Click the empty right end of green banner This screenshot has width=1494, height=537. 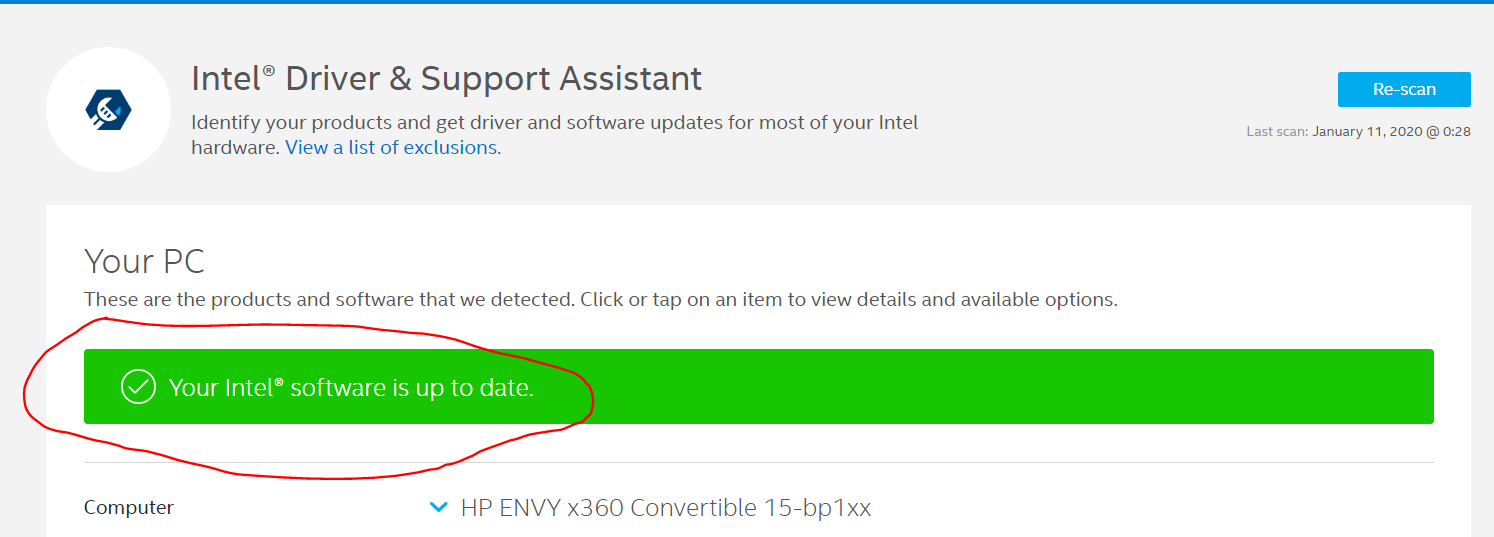click(x=1300, y=387)
